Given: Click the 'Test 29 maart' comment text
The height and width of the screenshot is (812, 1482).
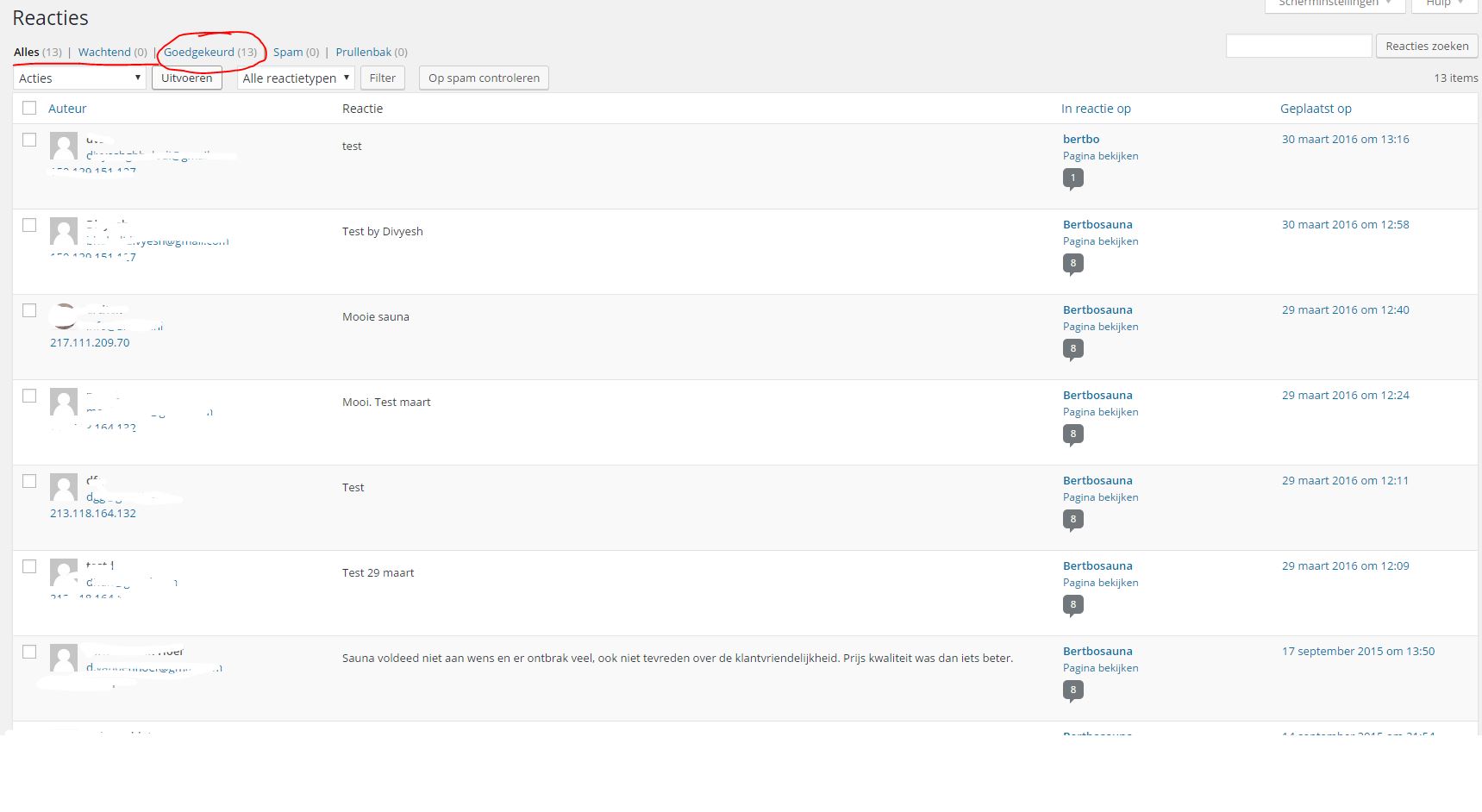Looking at the screenshot, I should (x=378, y=572).
